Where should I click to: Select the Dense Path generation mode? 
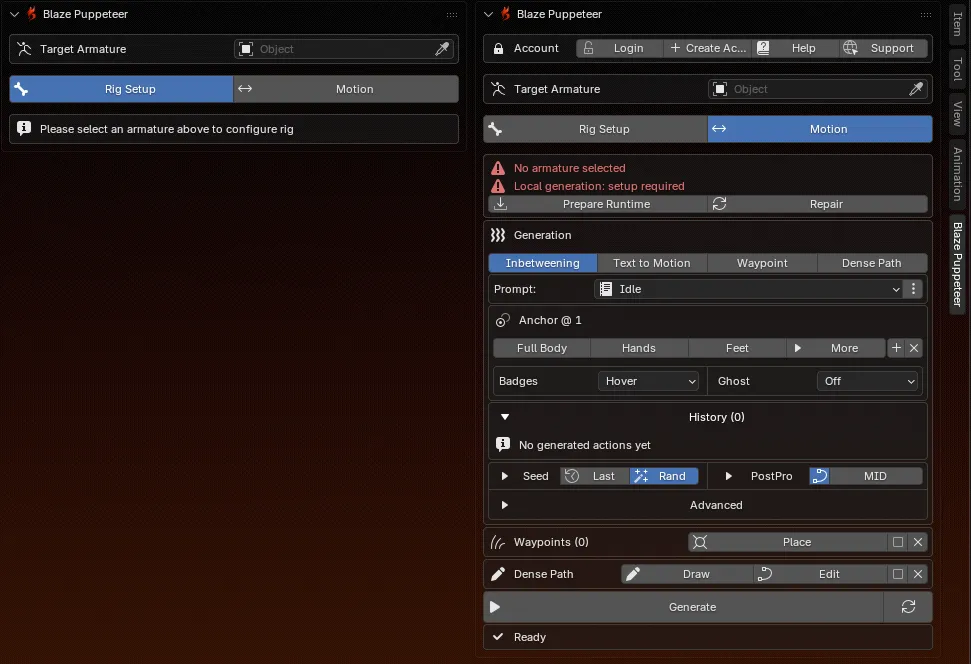872,263
